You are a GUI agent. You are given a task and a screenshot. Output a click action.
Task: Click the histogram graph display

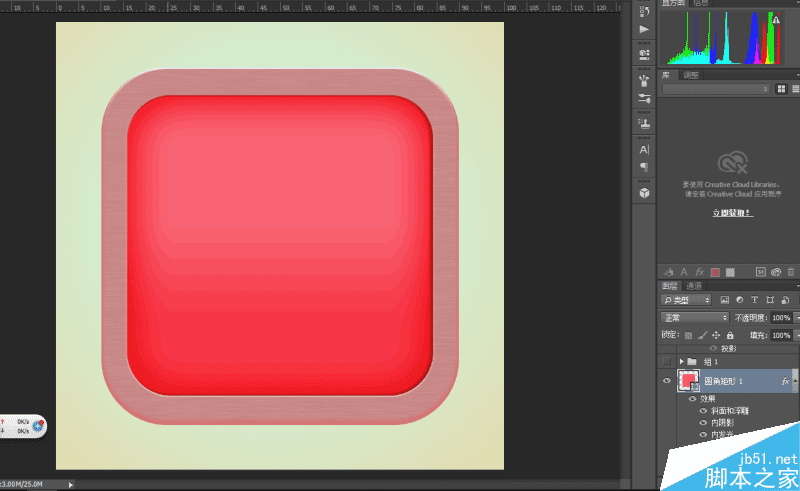(x=723, y=36)
